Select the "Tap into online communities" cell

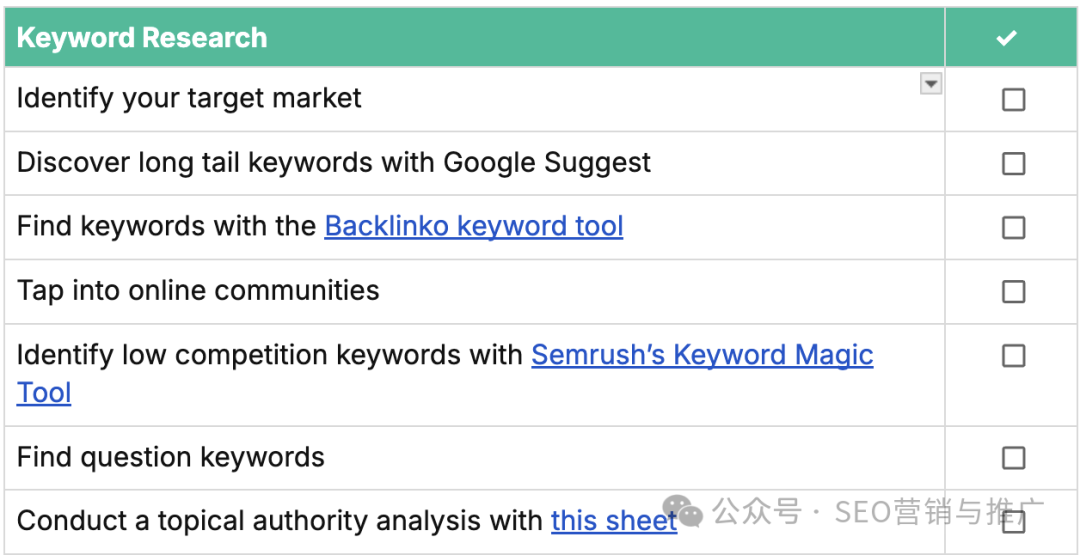(475, 291)
